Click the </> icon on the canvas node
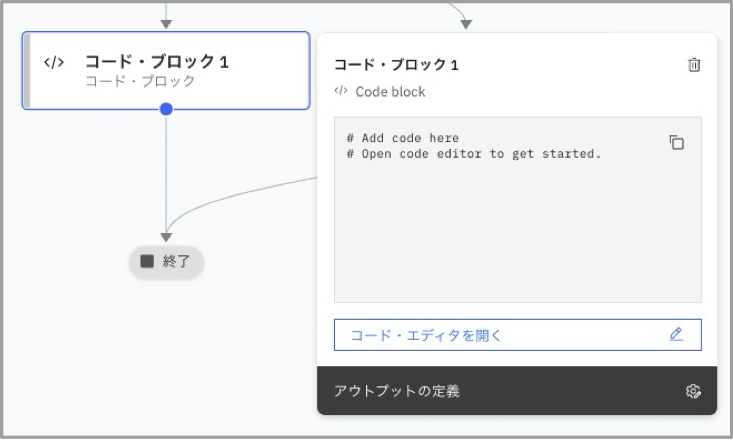The height and width of the screenshot is (440, 733). (54, 62)
